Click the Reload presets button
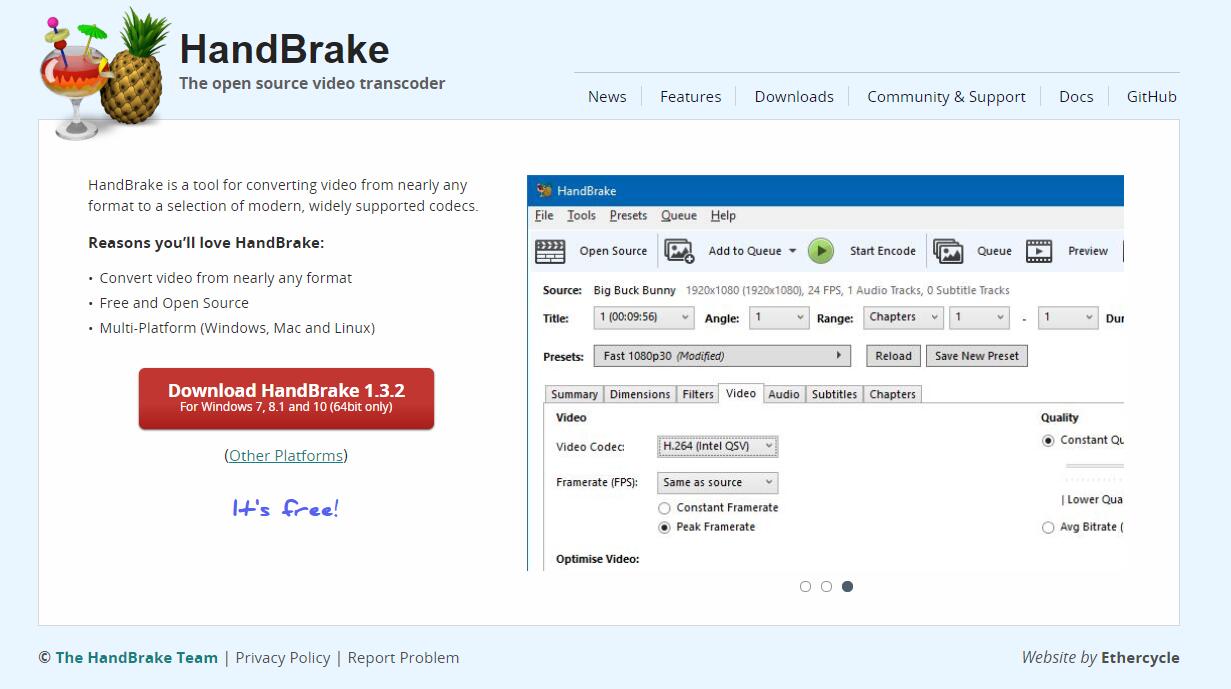Viewport: 1231px width, 689px height. 894,356
